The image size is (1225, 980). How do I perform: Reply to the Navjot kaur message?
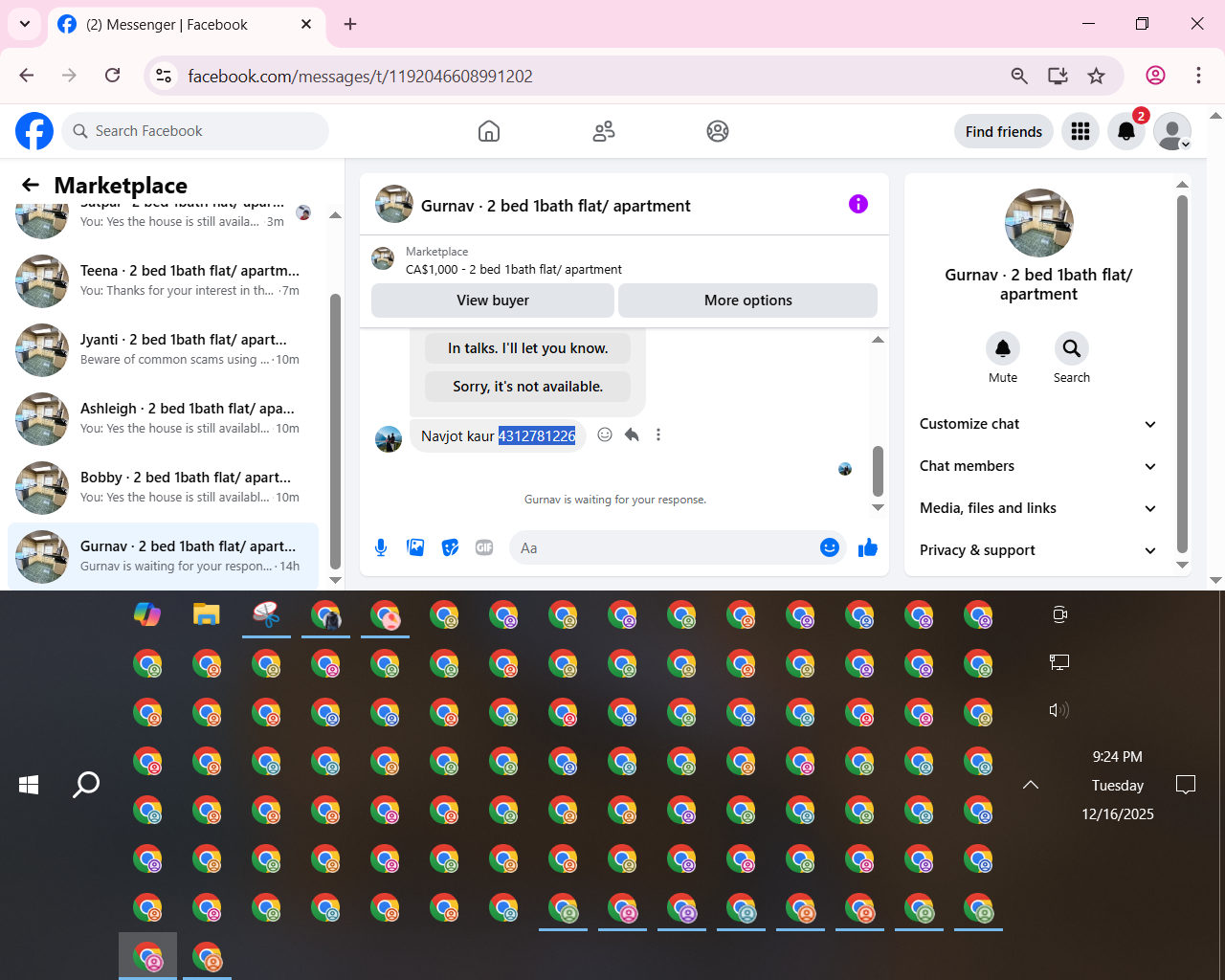point(632,434)
